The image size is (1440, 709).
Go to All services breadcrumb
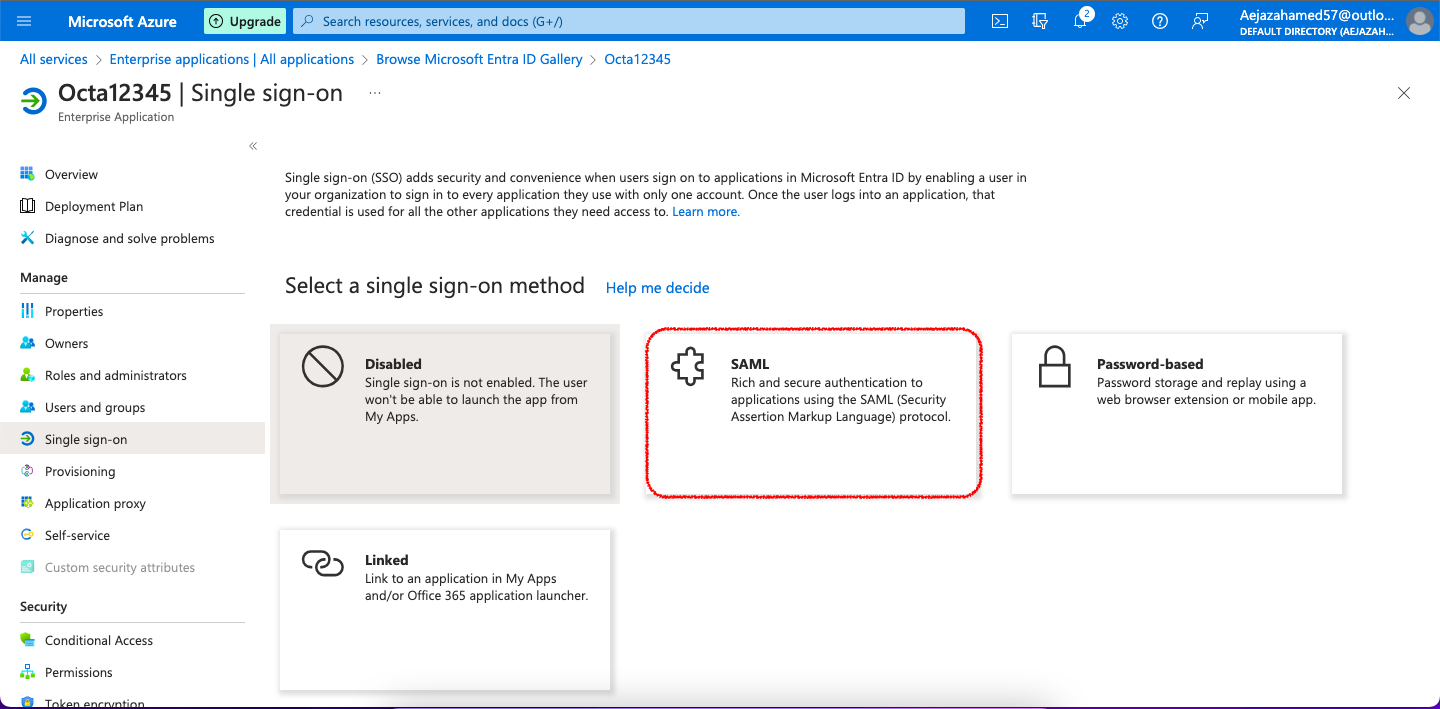click(x=54, y=59)
